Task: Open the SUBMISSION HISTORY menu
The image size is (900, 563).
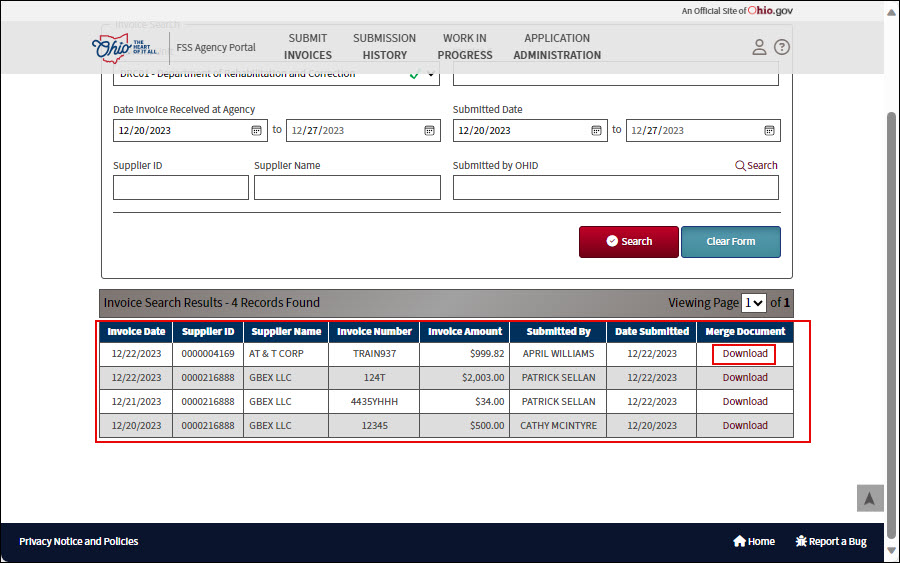Action: (x=385, y=46)
